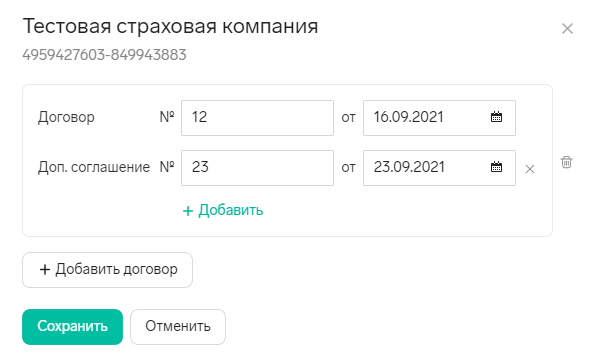Delete the contract using the trash icon
Image resolution: width=589 pixels, height=360 pixels.
pyautogui.click(x=566, y=162)
